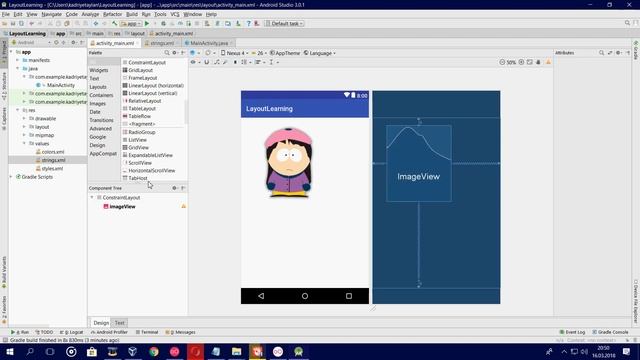Screen dimensions: 640x360
Task: Click the Clear All Constraints icon
Action: tap(217, 62)
